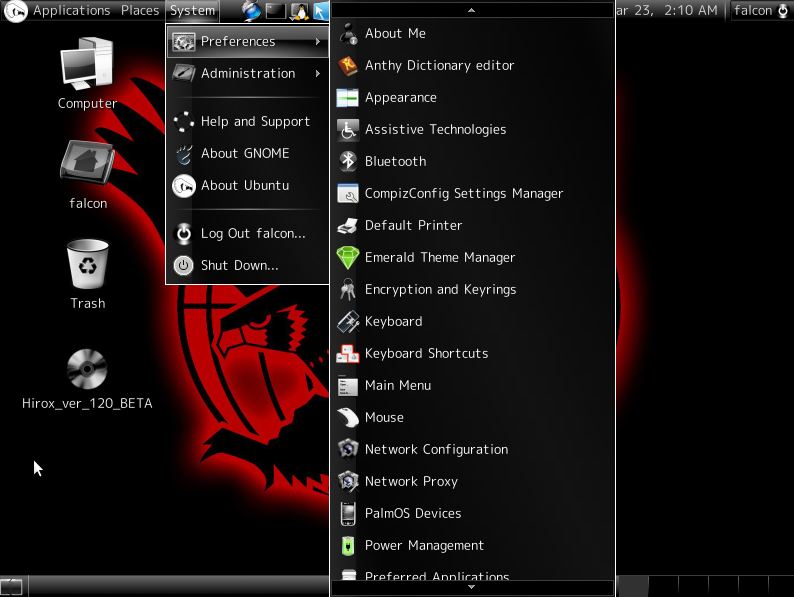Click the Shut Down power icon

click(183, 265)
